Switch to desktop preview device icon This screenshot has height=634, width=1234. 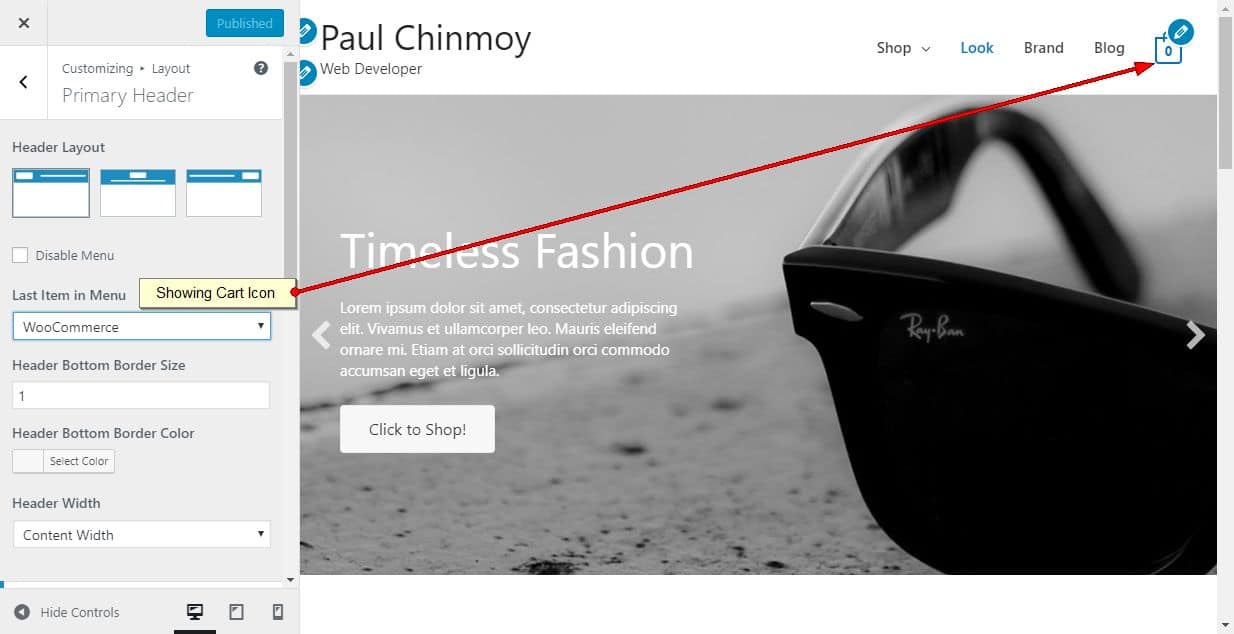click(195, 612)
